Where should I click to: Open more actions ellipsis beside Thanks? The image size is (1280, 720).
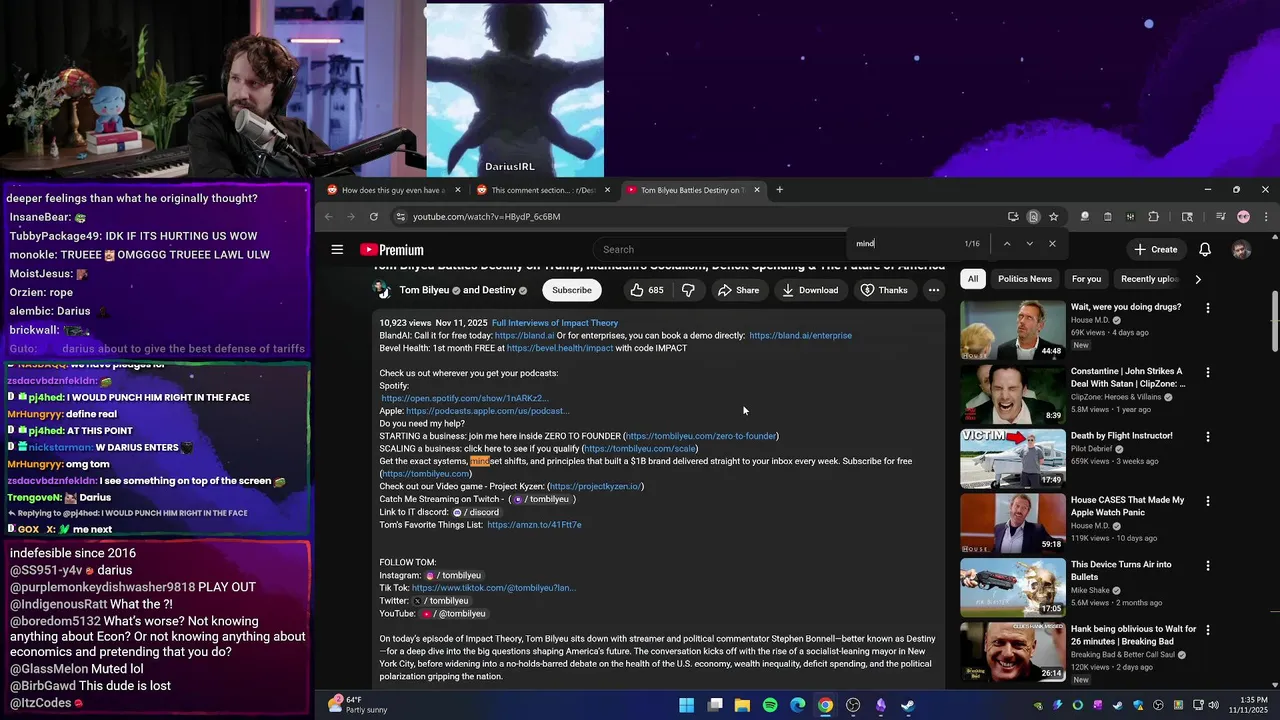tap(933, 290)
